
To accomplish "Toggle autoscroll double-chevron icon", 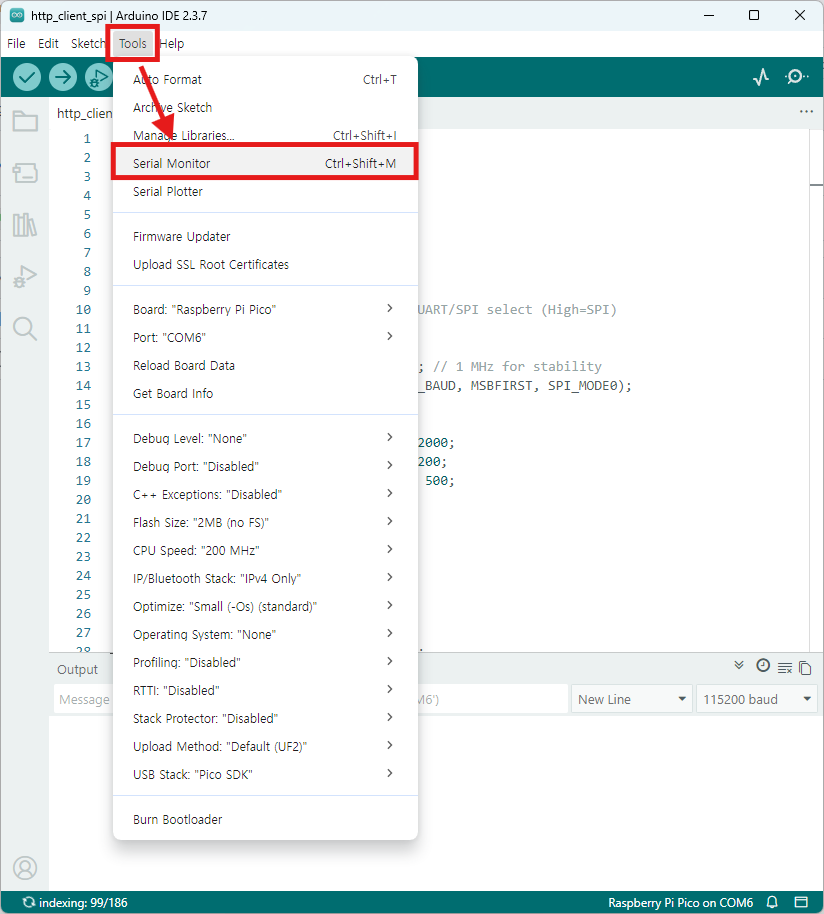I will coord(739,666).
